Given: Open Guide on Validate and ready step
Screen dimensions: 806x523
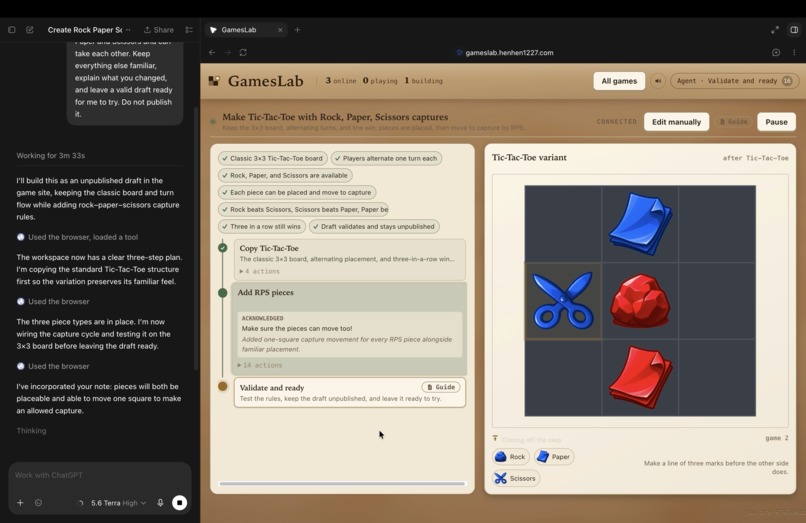Looking at the screenshot, I should click(x=441, y=387).
